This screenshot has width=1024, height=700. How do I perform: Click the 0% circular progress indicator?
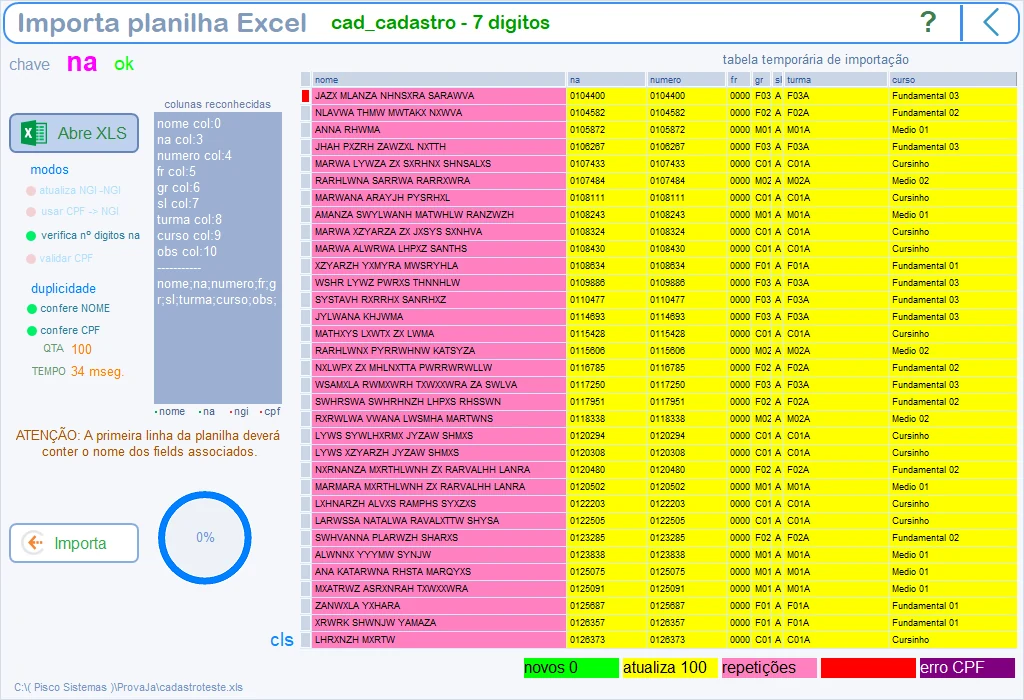205,537
